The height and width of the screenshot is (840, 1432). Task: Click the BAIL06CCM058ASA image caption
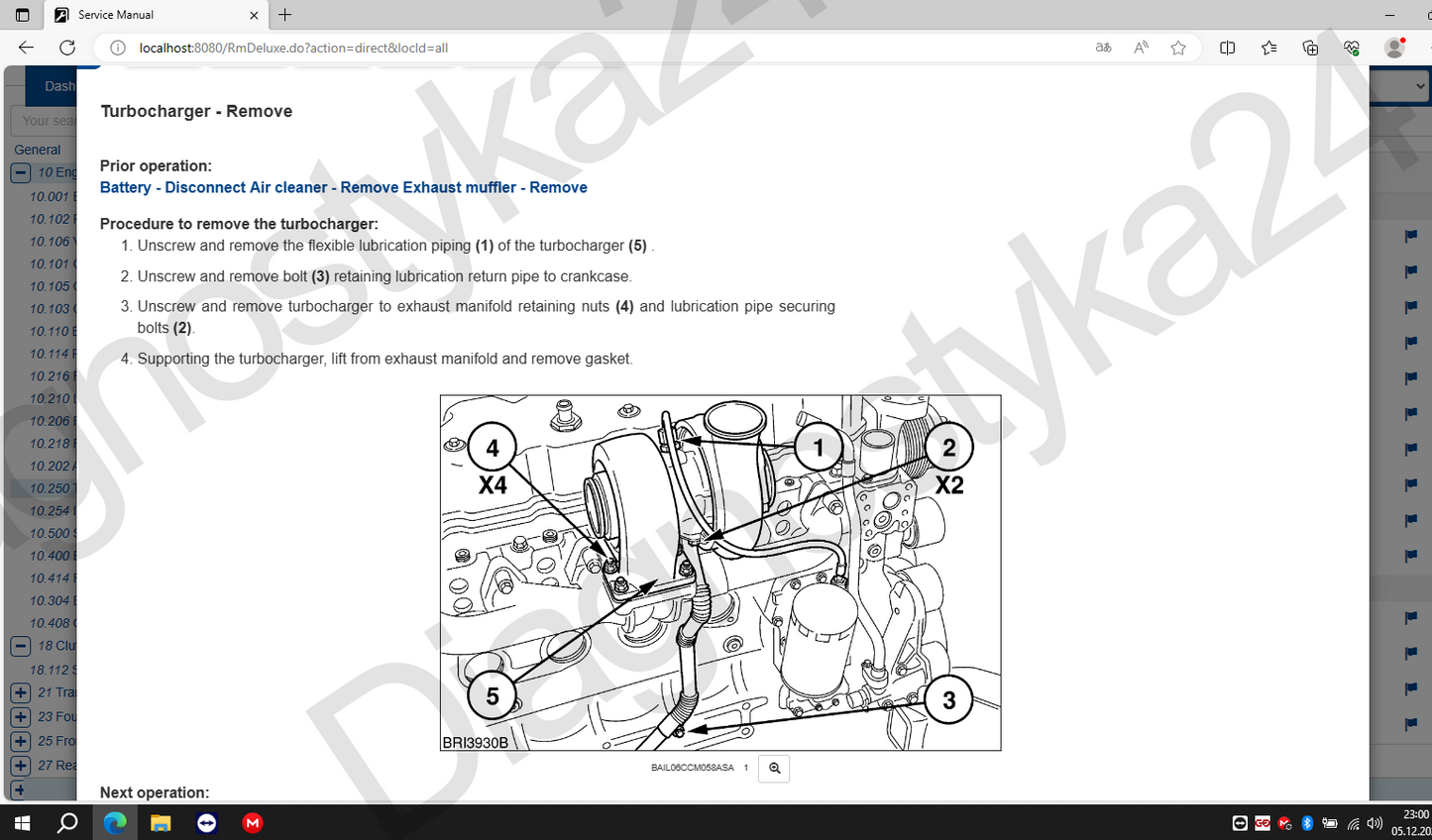tap(692, 768)
